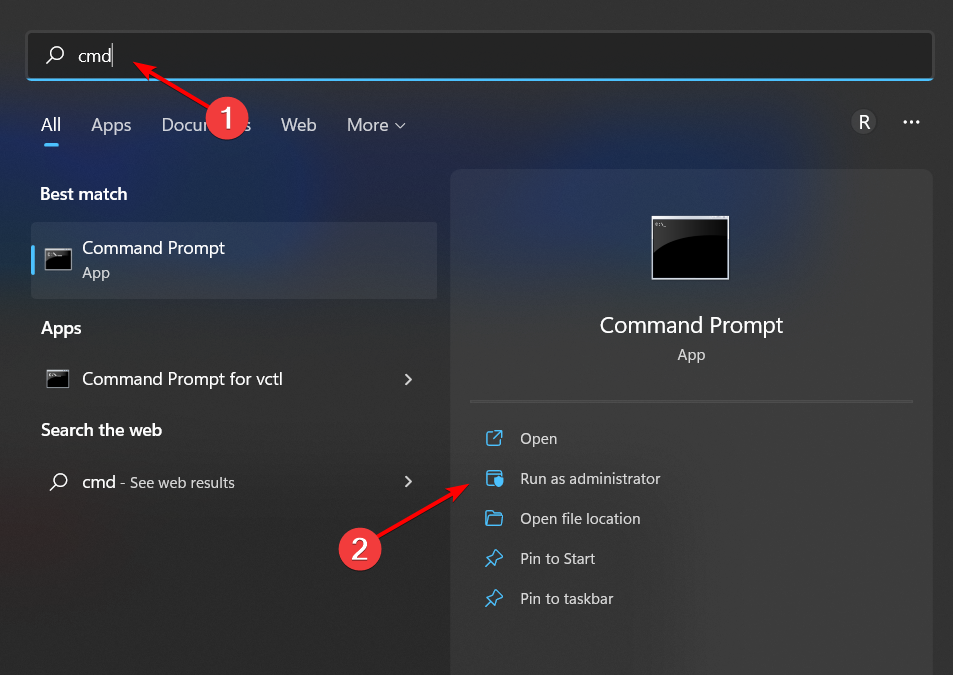The height and width of the screenshot is (675, 953).
Task: Expand the cmd web results chevron
Action: point(408,482)
